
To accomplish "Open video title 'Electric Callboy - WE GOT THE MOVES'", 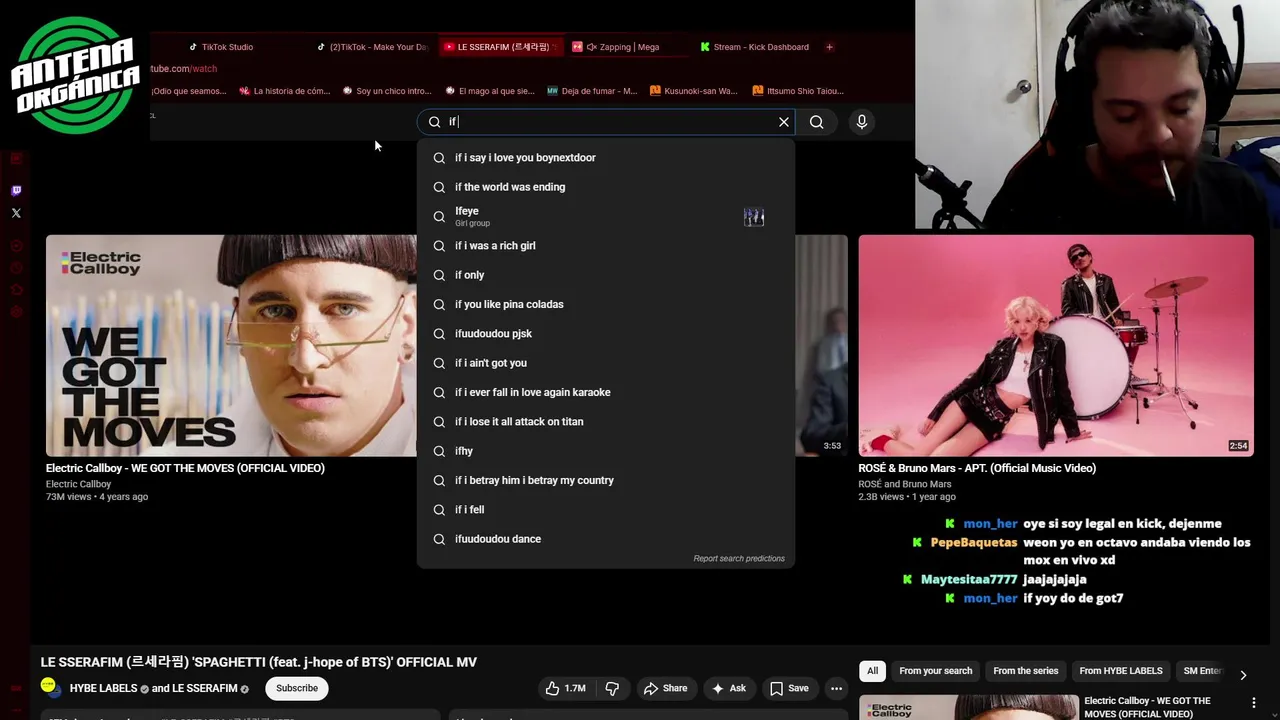I will click(185, 468).
